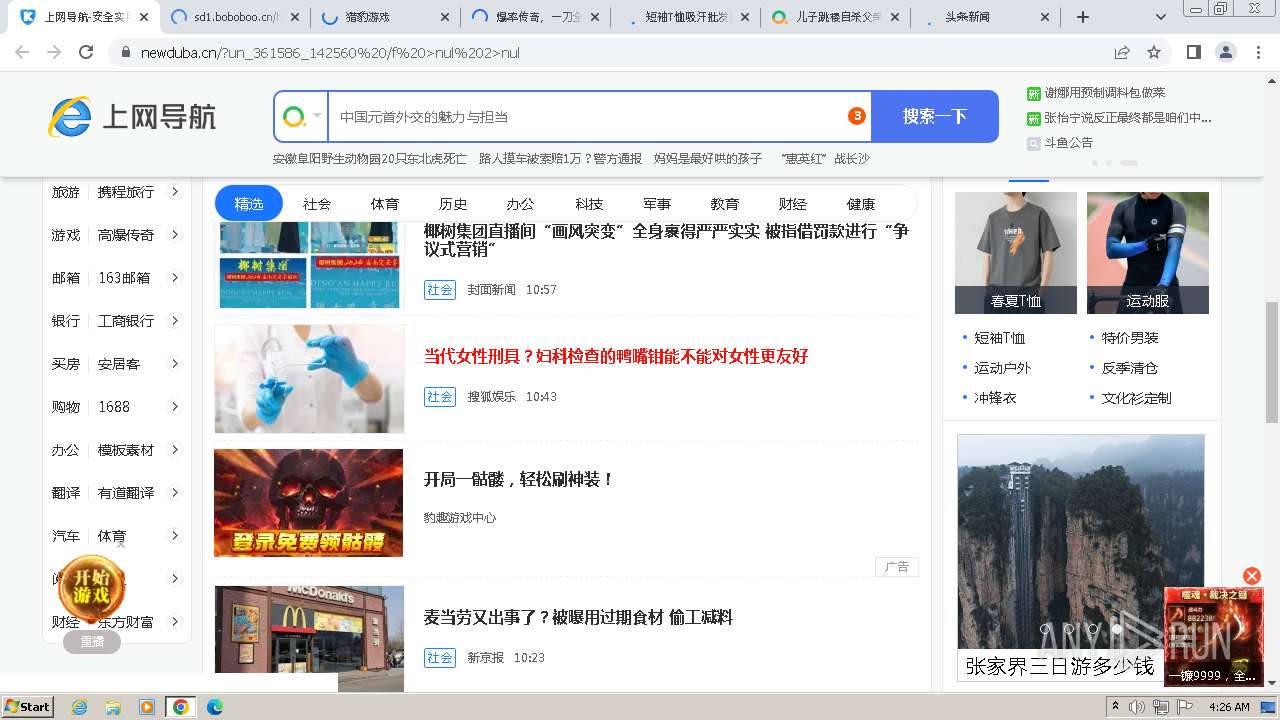Close the floating game ad with red X
Screen dimensions: 1280x720
coord(1251,576)
